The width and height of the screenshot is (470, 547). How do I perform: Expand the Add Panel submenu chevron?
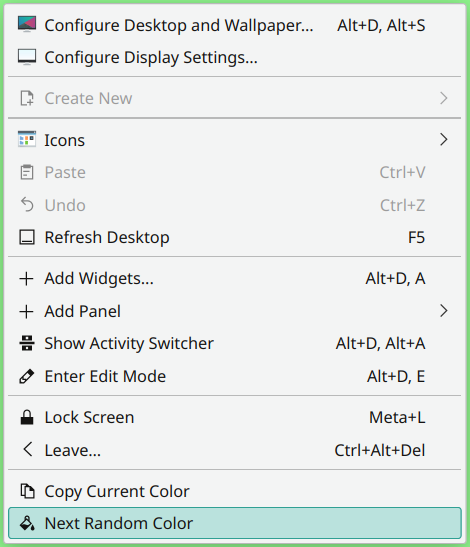tap(443, 311)
